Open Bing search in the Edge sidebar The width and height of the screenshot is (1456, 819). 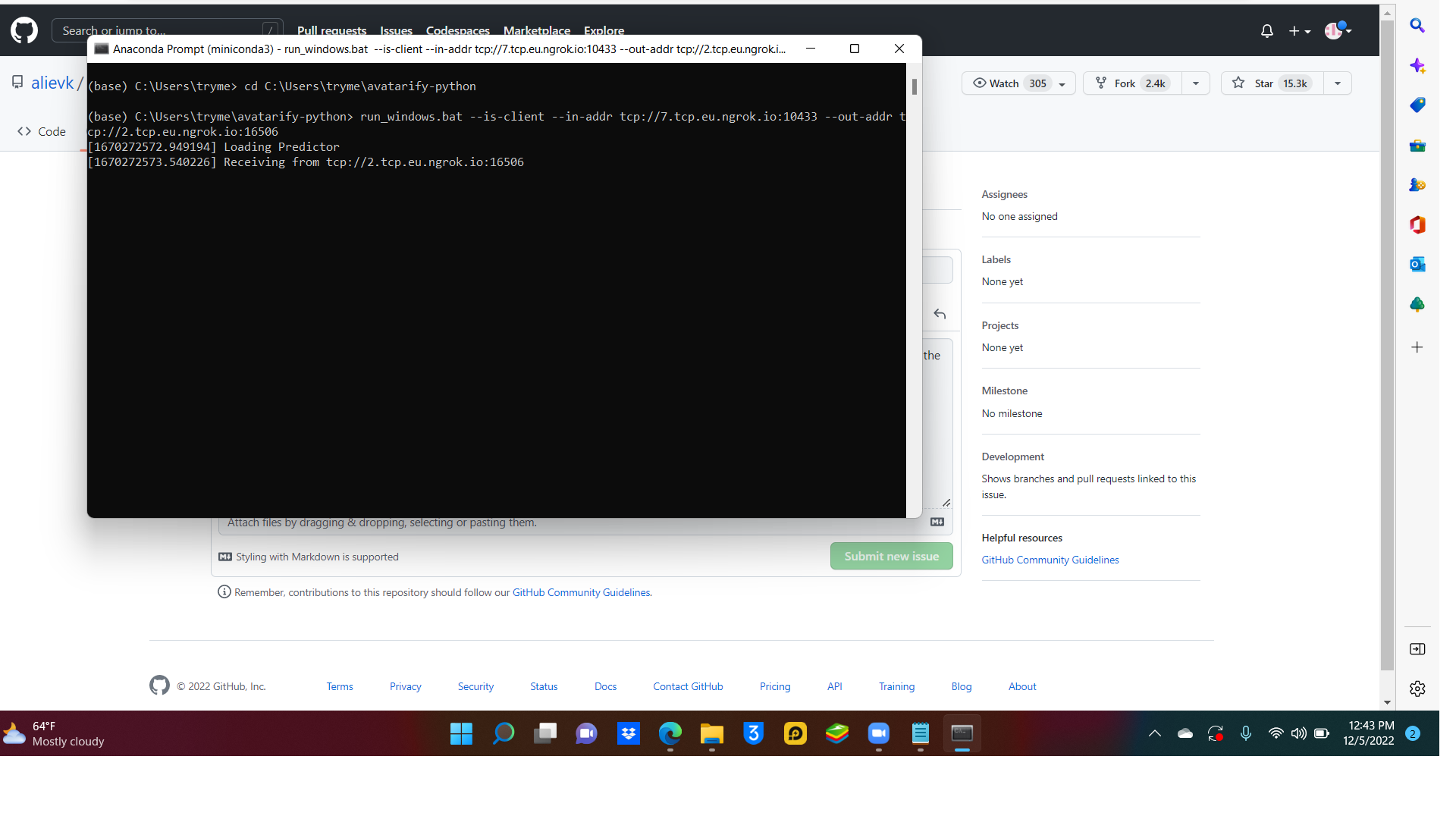point(1417,26)
